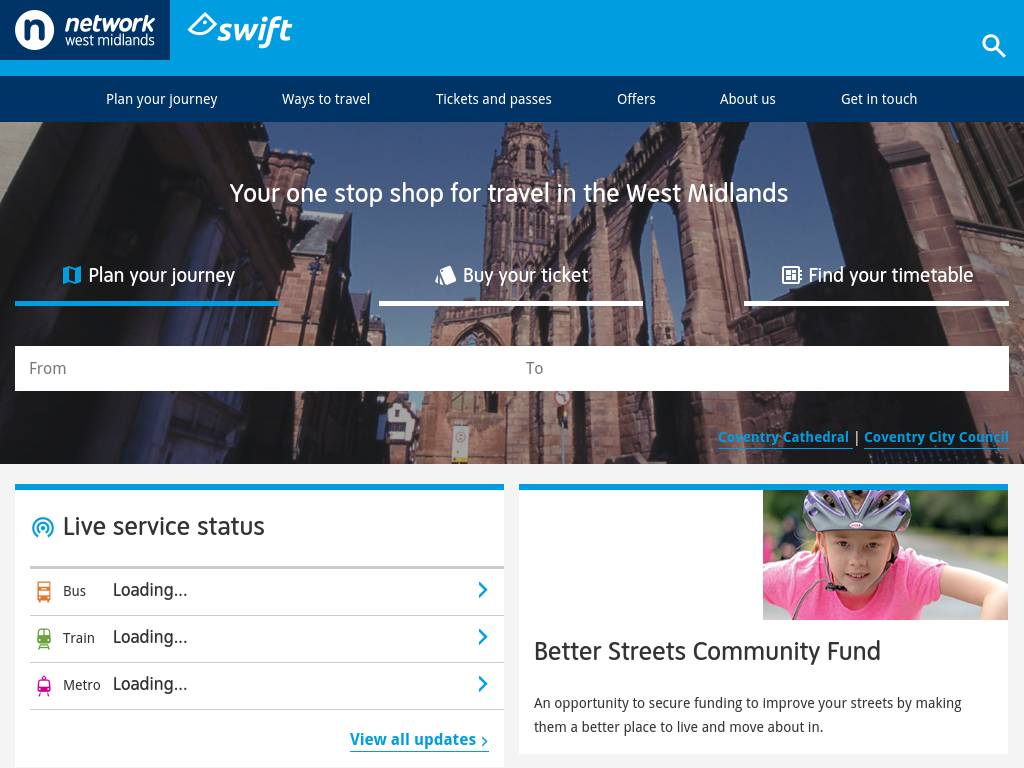The width and height of the screenshot is (1024, 768).
Task: Click the girl cyclist thumbnail image
Action: [x=885, y=555]
